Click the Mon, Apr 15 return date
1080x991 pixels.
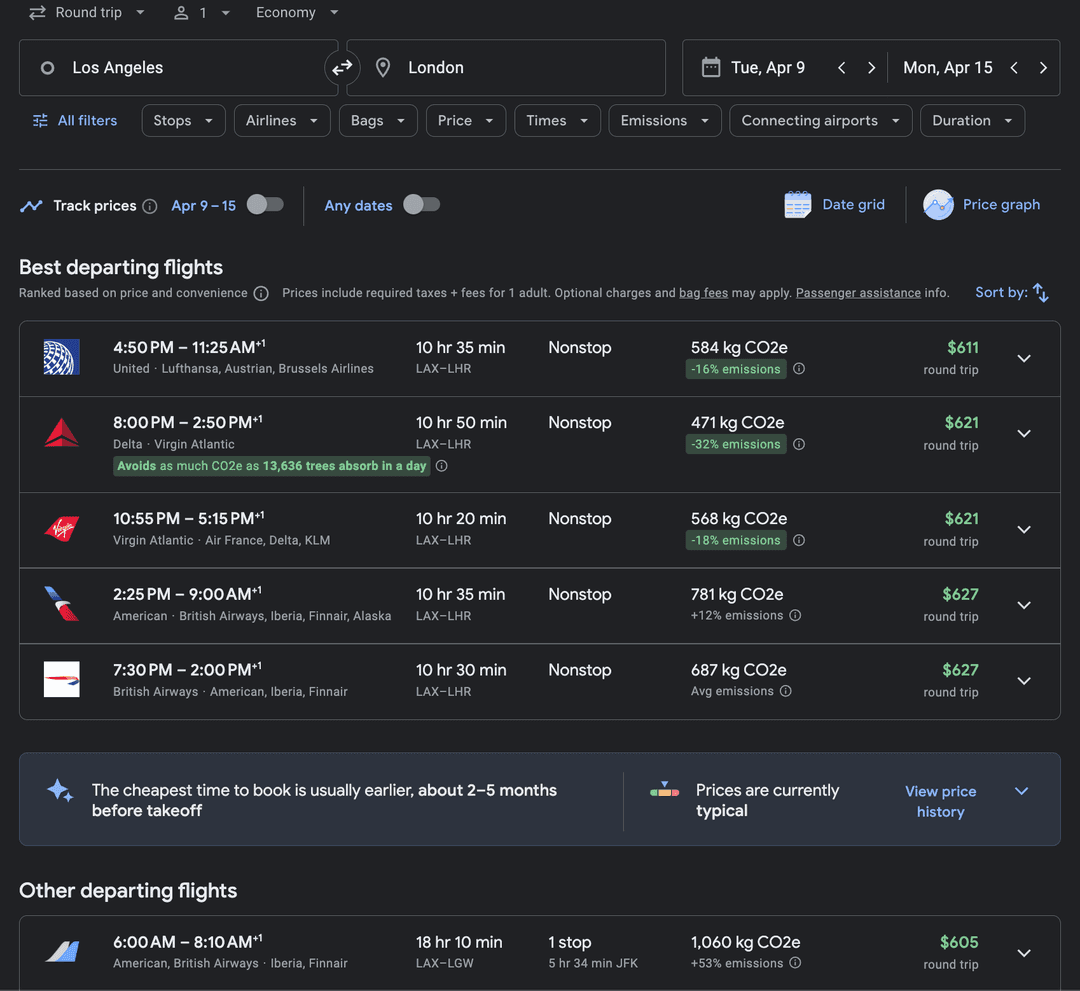click(x=947, y=67)
